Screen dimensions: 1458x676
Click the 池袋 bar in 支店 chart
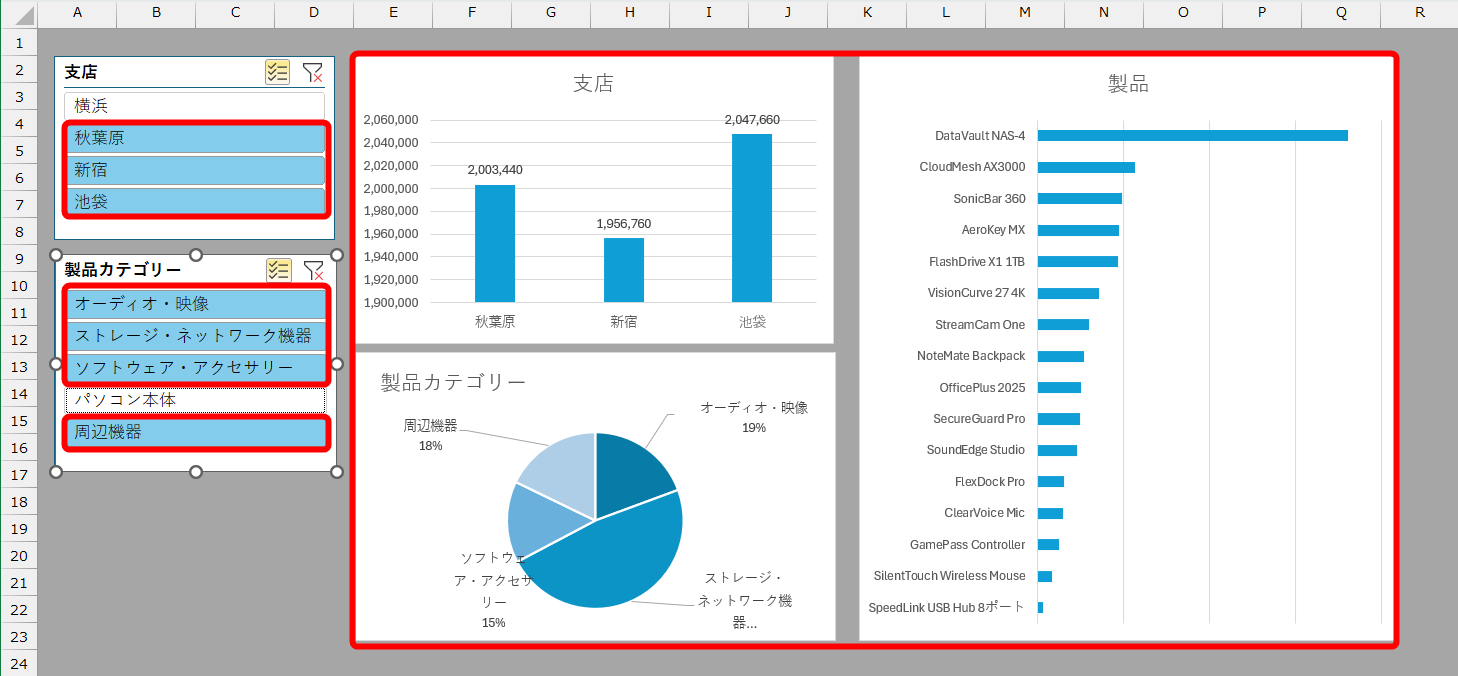(752, 218)
